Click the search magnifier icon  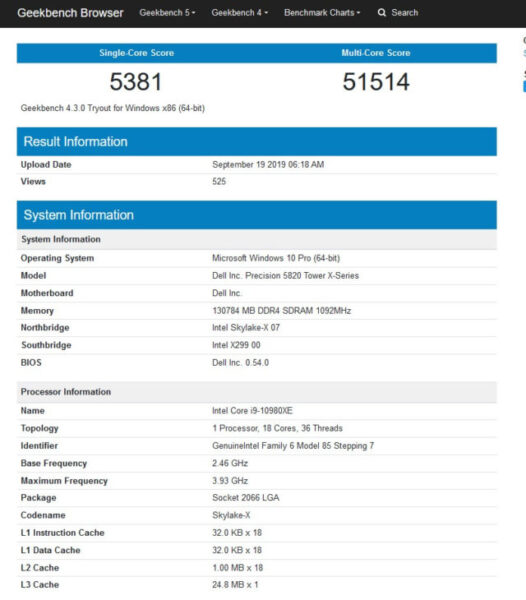click(x=381, y=13)
